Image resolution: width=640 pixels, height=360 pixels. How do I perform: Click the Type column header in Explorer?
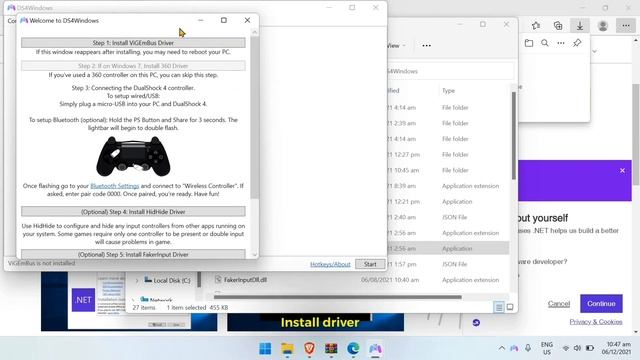pos(448,91)
